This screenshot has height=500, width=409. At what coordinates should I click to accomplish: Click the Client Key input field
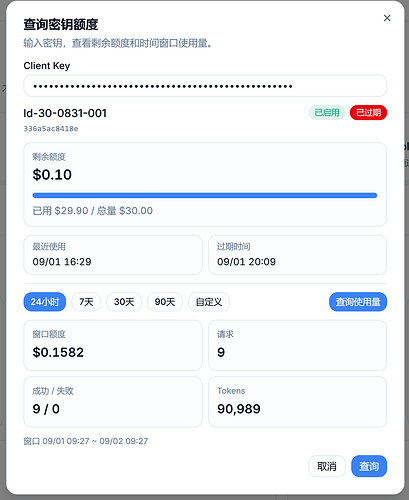[205, 86]
